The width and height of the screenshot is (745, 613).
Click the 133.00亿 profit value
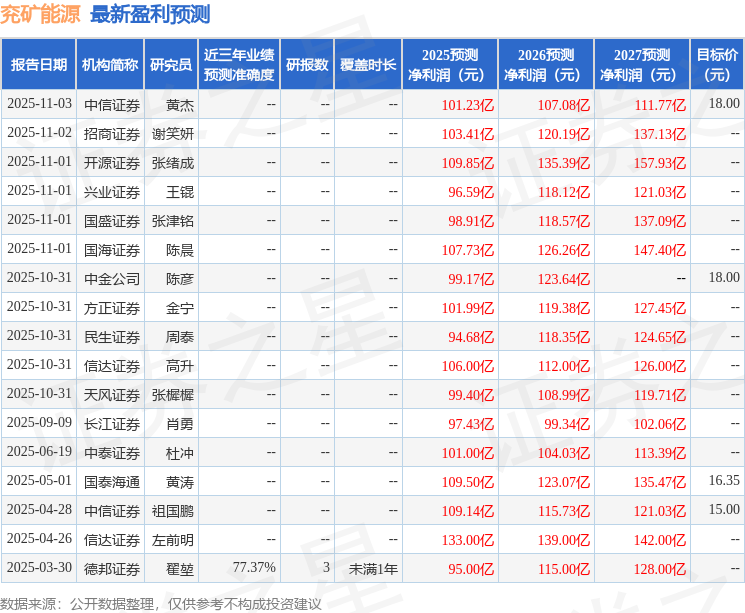pyautogui.click(x=468, y=540)
